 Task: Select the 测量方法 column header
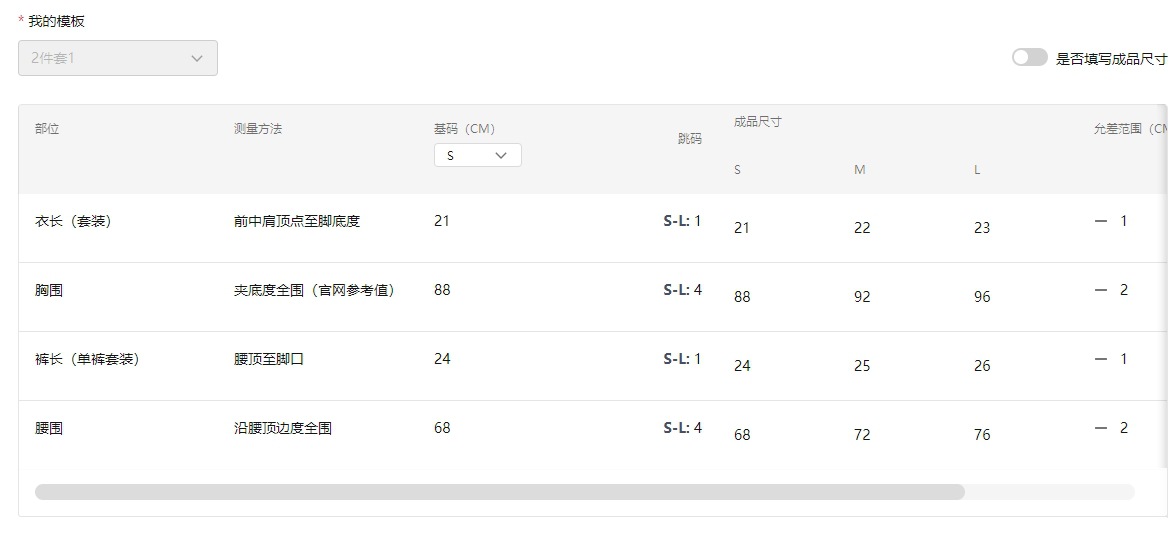point(258,129)
